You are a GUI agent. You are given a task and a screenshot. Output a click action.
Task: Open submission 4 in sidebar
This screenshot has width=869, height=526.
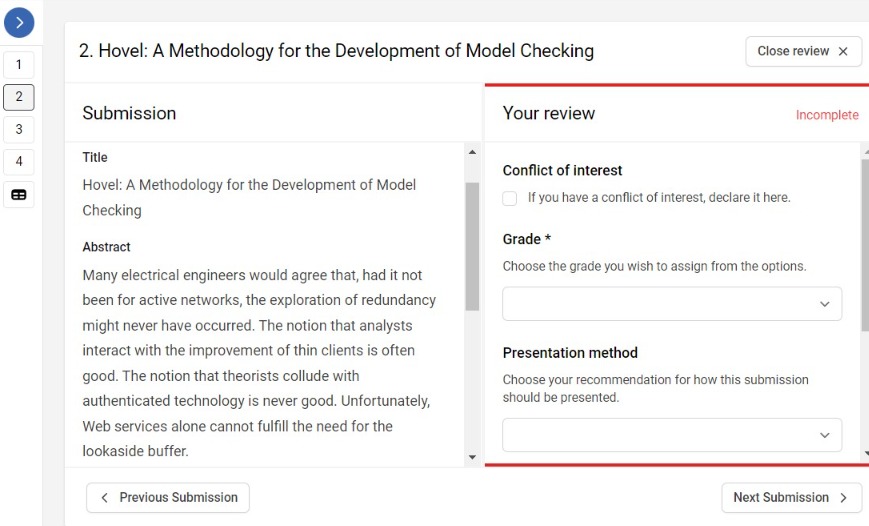pyautogui.click(x=19, y=162)
